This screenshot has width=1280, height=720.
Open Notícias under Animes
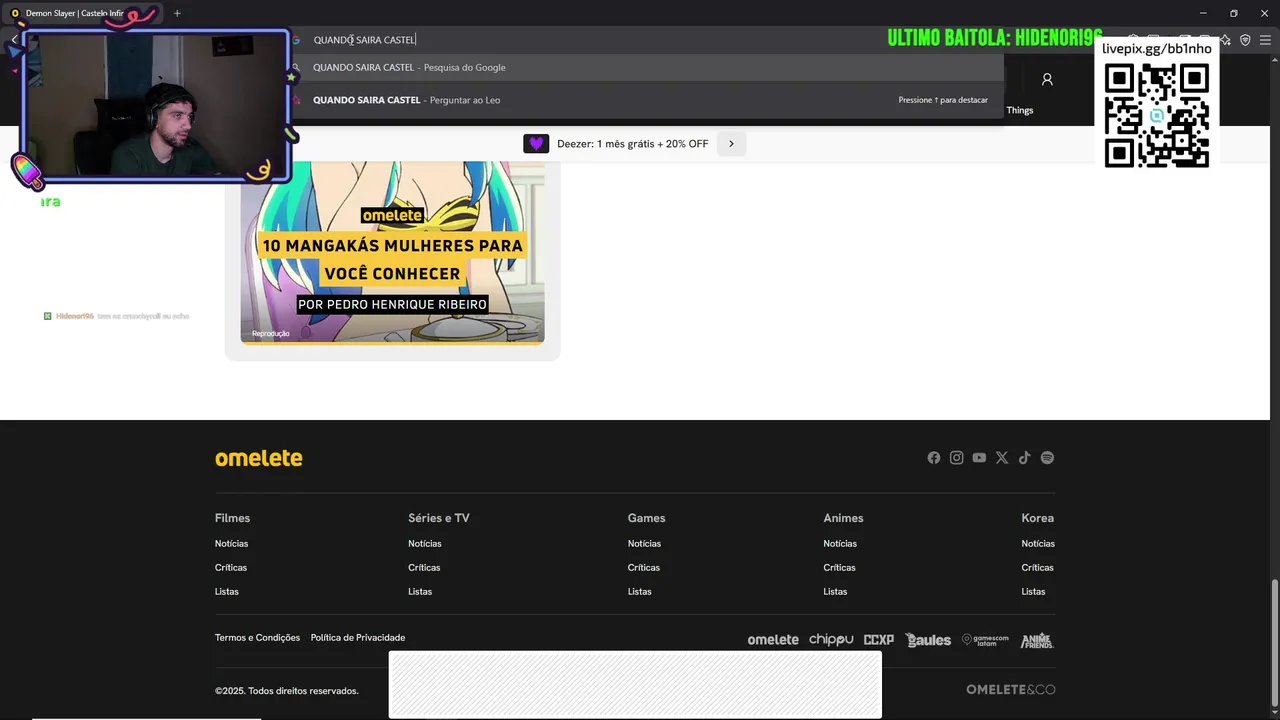click(840, 544)
